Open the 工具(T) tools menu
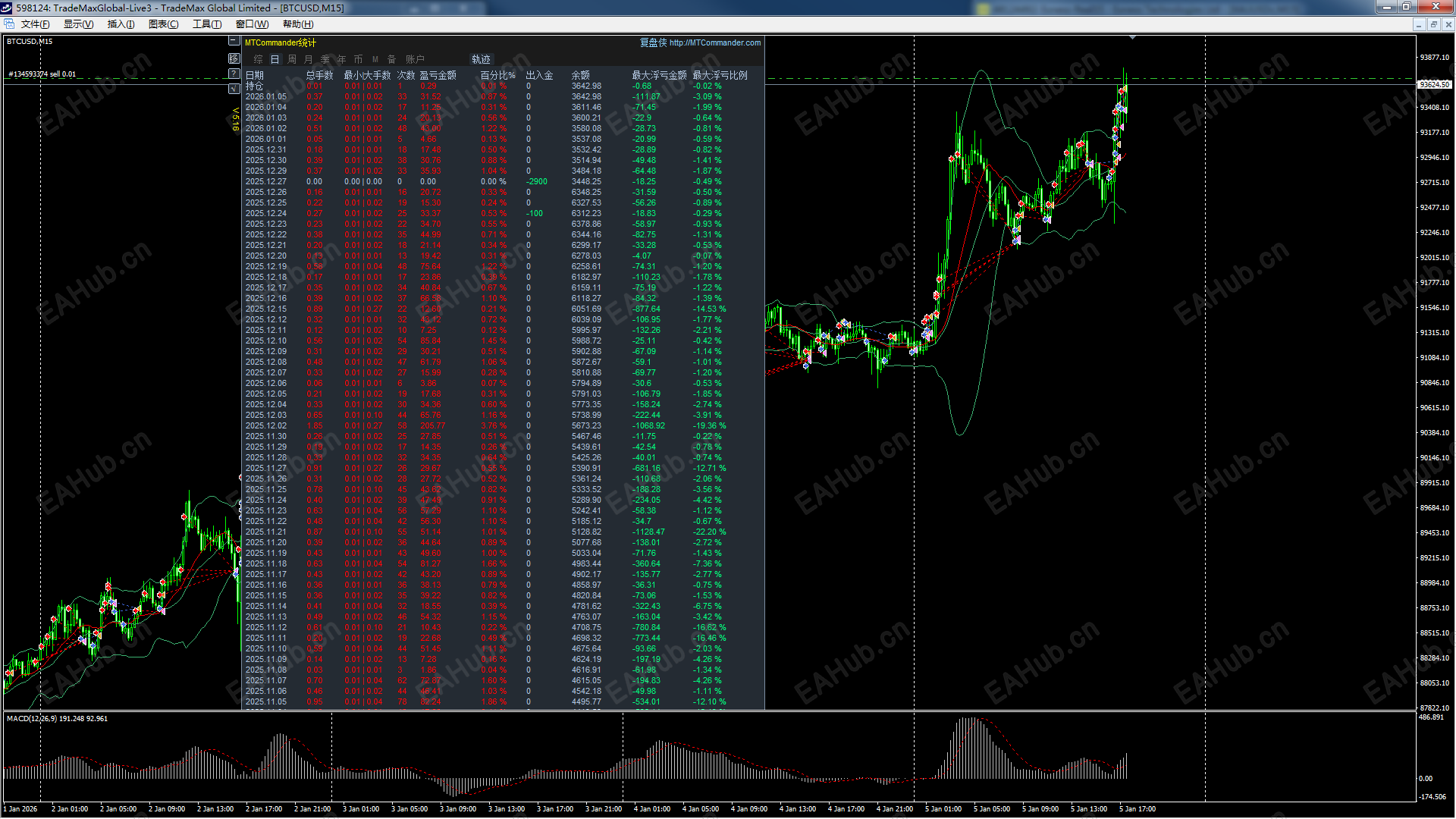 pos(206,24)
